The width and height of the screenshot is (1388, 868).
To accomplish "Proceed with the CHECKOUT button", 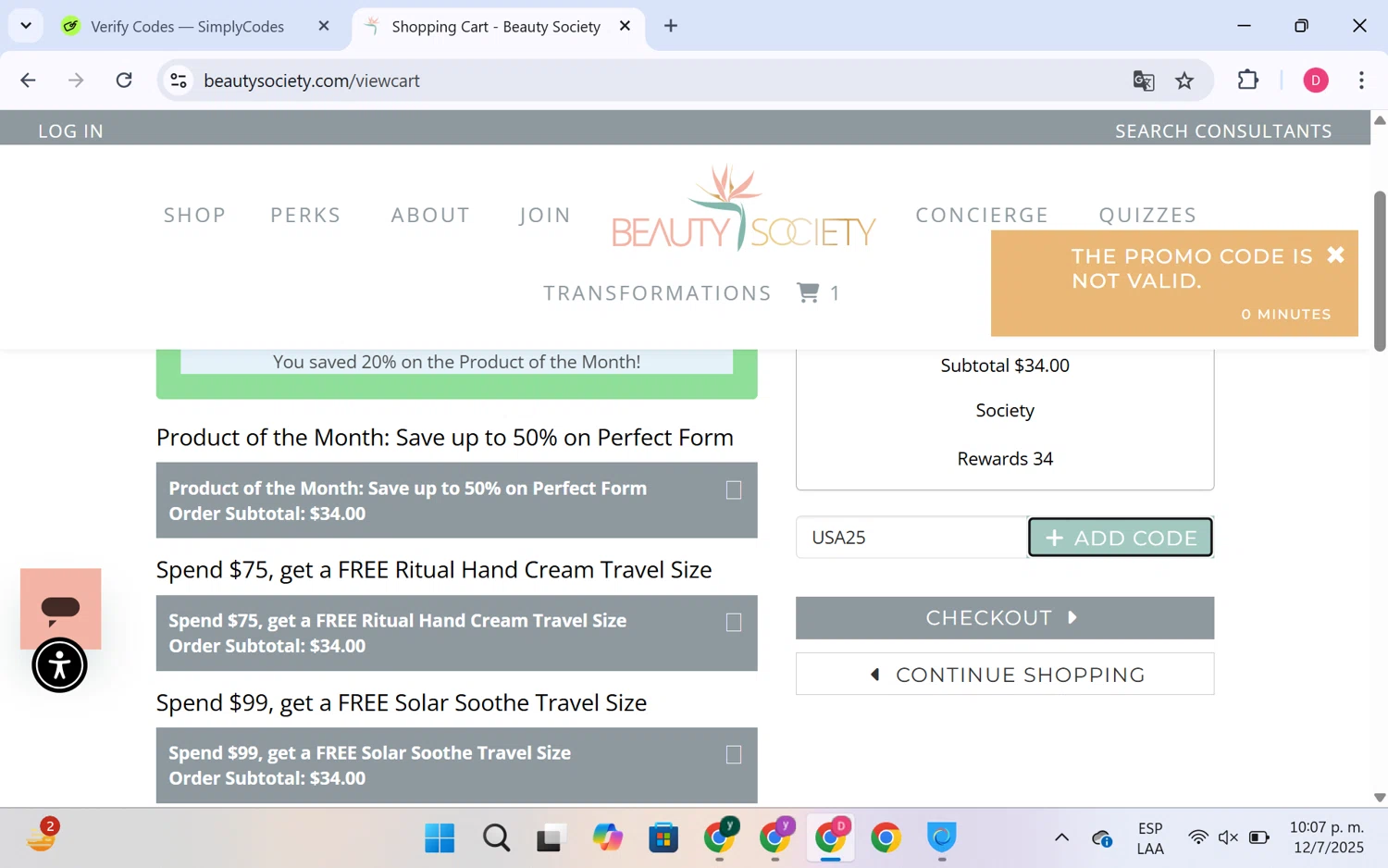I will coord(1005,618).
